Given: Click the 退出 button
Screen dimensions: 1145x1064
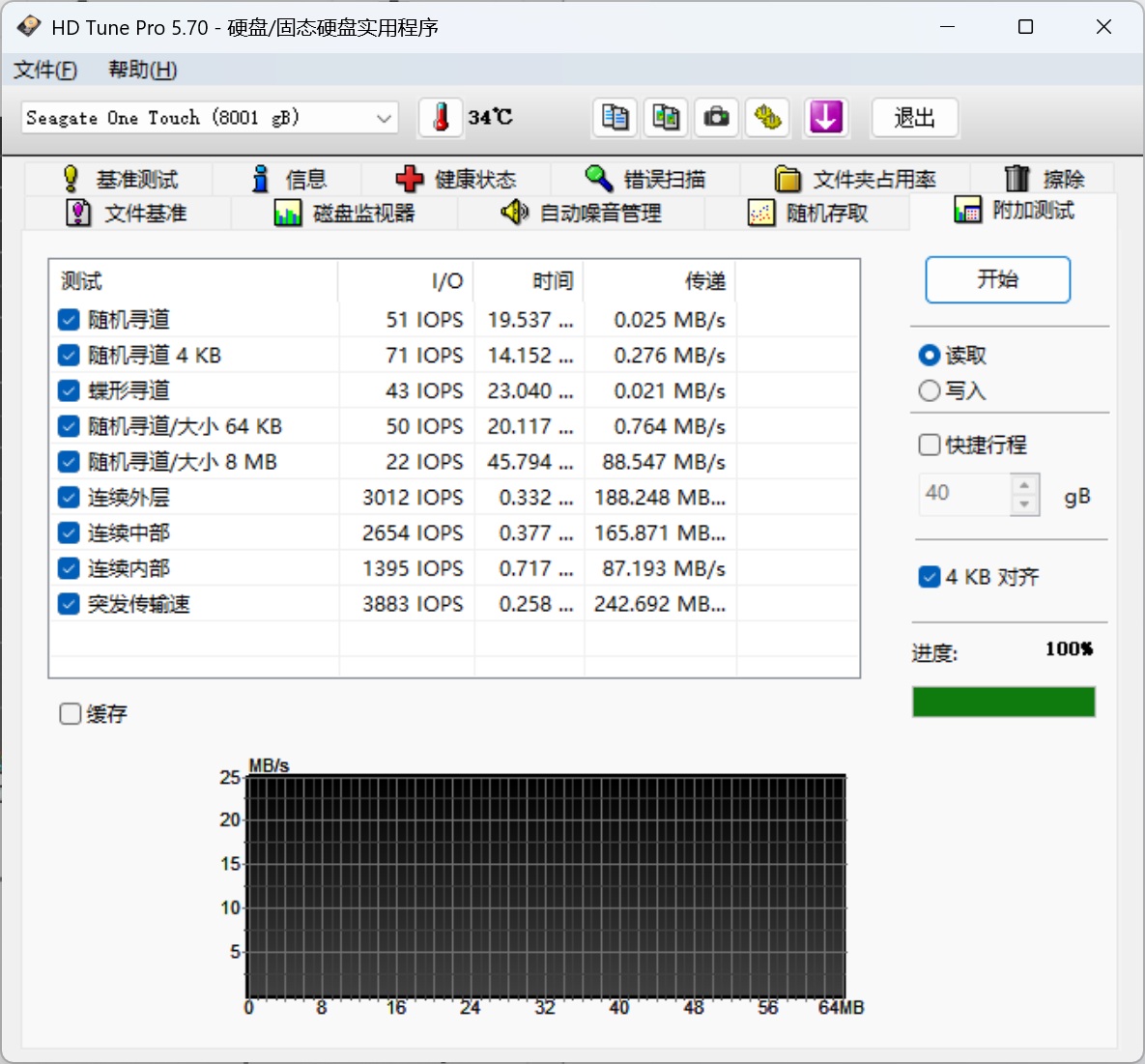Looking at the screenshot, I should 914,118.
